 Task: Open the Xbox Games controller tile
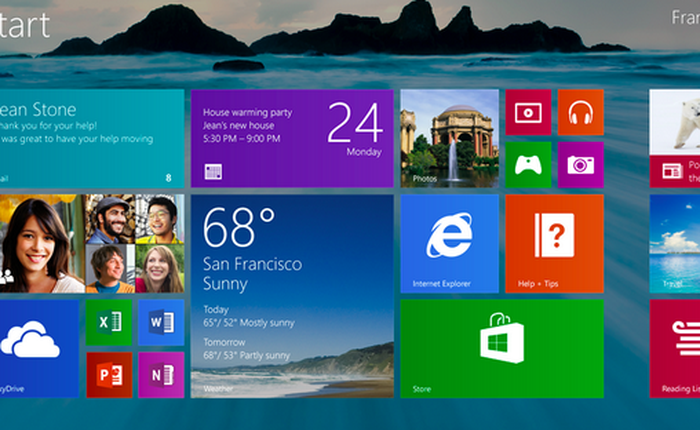[528, 165]
